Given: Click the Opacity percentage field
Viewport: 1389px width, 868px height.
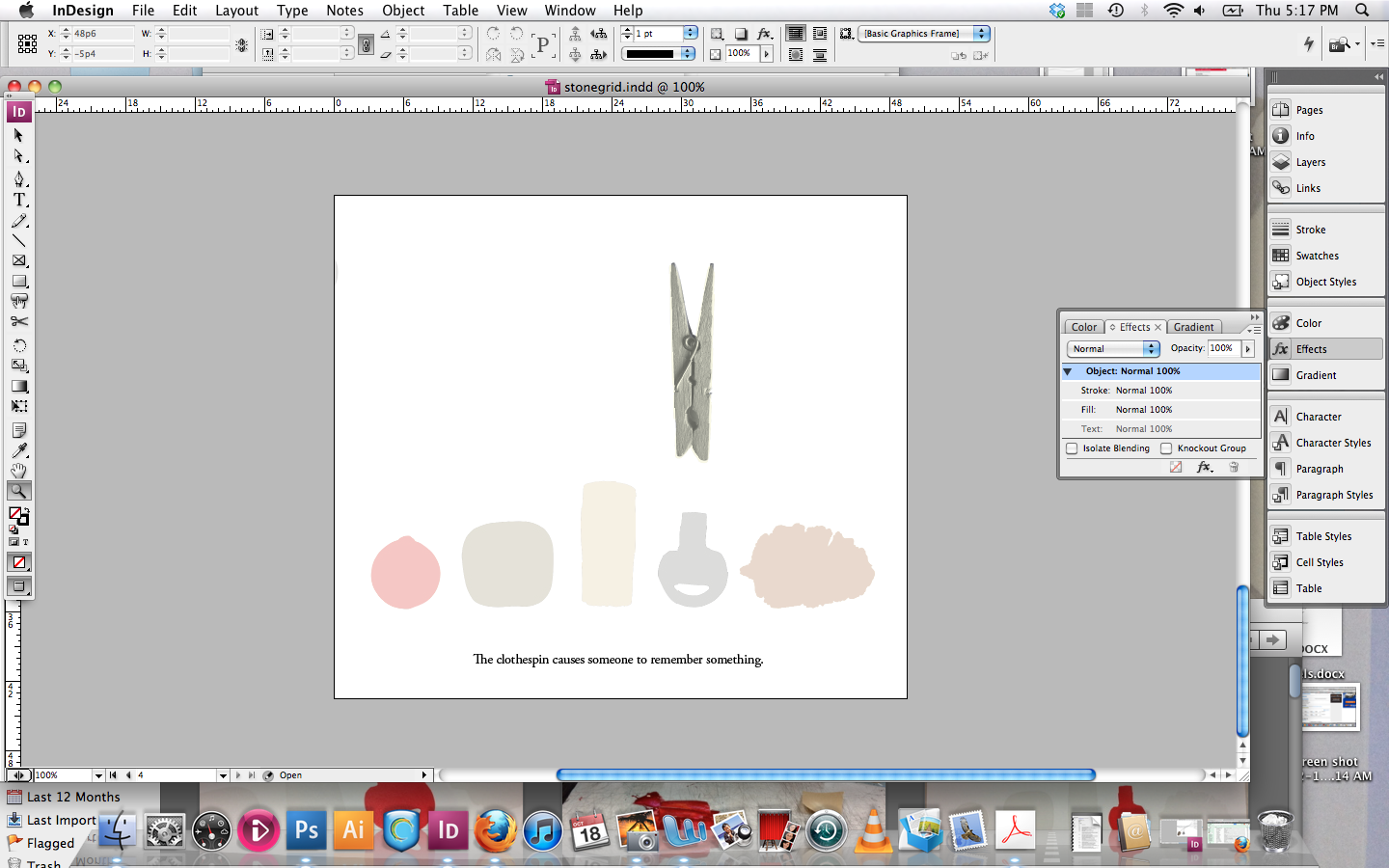Looking at the screenshot, I should coord(1222,348).
